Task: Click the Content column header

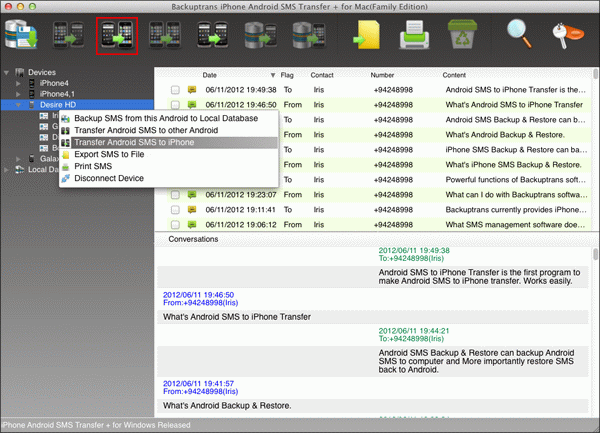Action: coord(454,75)
